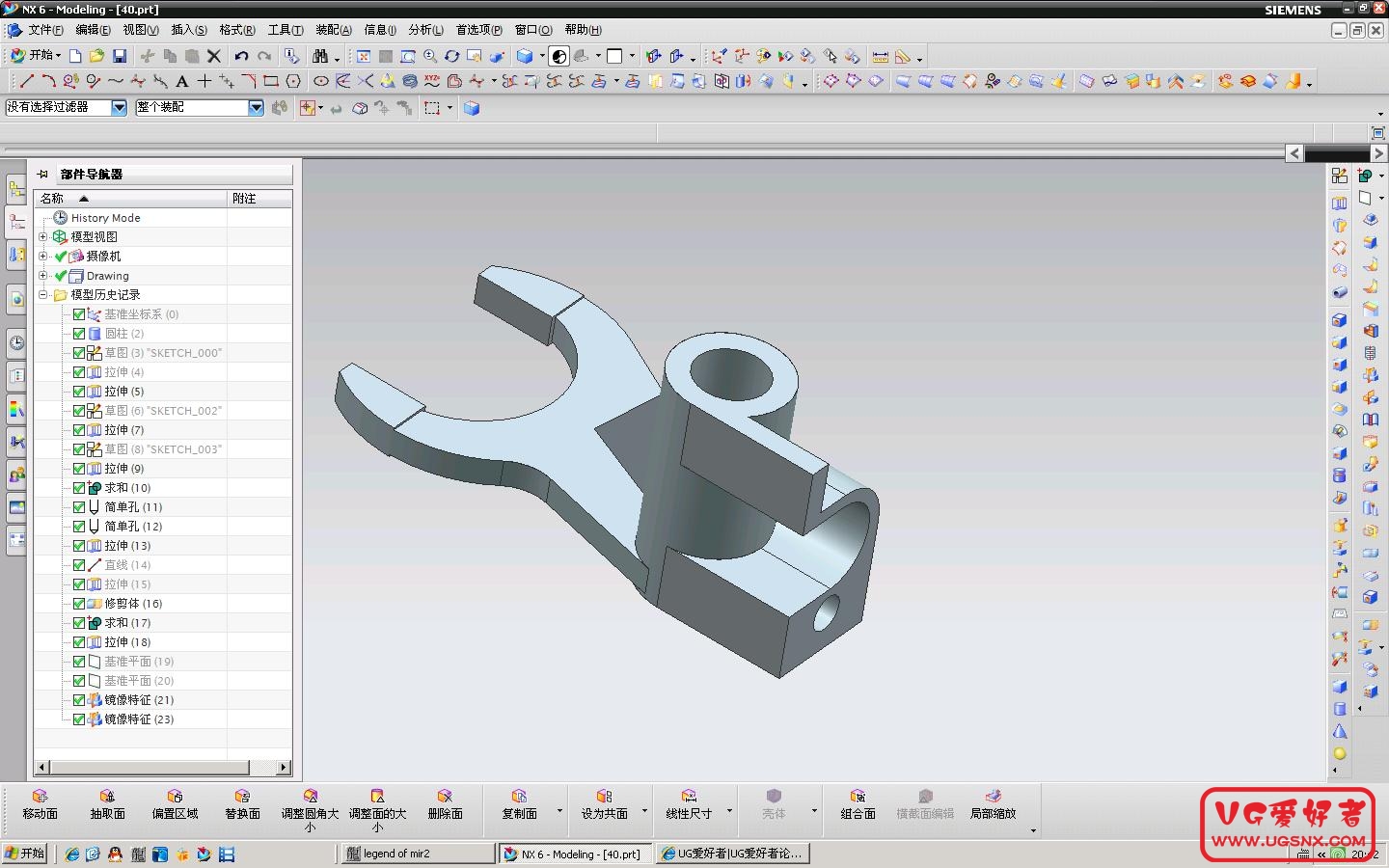Toggle the 简单孔 (11) checkbox
The width and height of the screenshot is (1389, 868).
click(79, 507)
